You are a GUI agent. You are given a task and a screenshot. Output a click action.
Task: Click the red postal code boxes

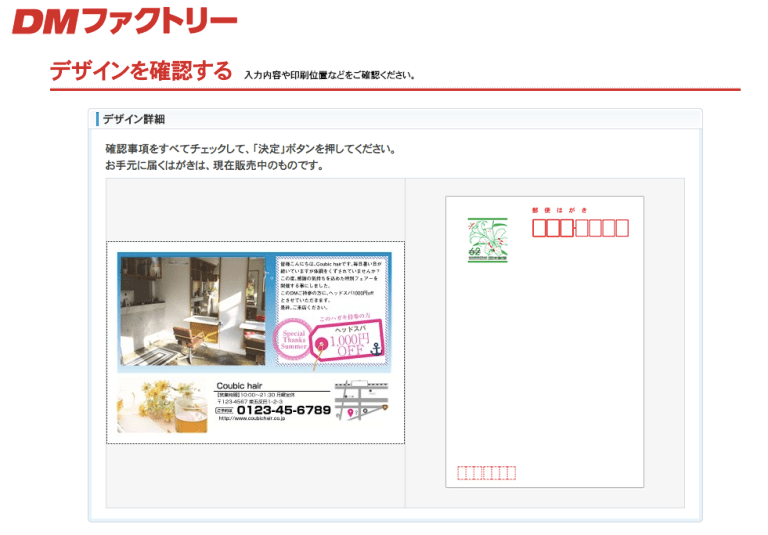[x=580, y=228]
